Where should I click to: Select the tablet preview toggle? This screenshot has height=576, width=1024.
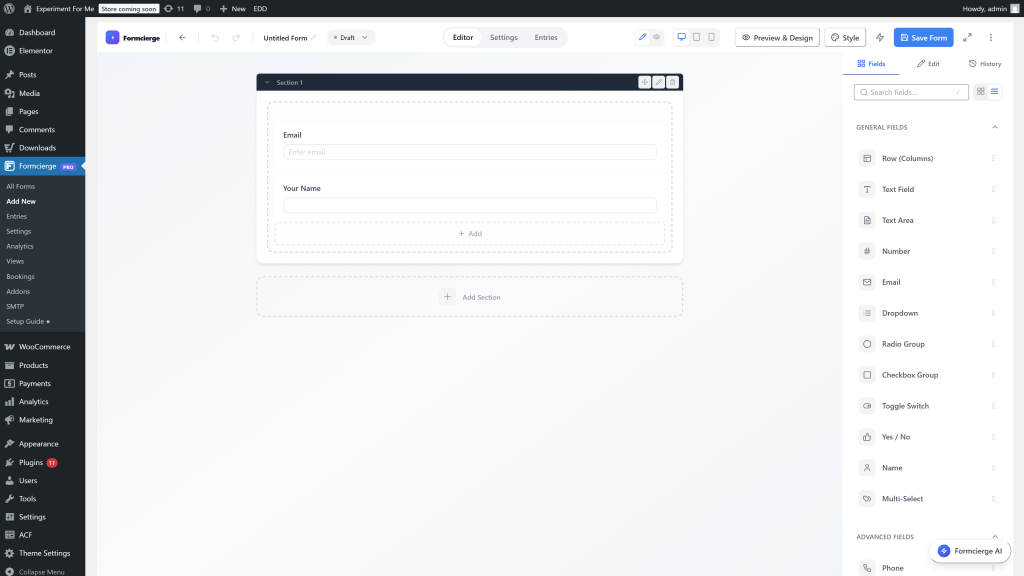[696, 37]
